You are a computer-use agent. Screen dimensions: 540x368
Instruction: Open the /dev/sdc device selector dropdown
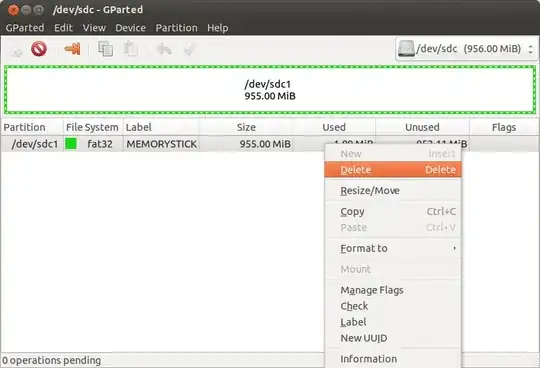(466, 49)
